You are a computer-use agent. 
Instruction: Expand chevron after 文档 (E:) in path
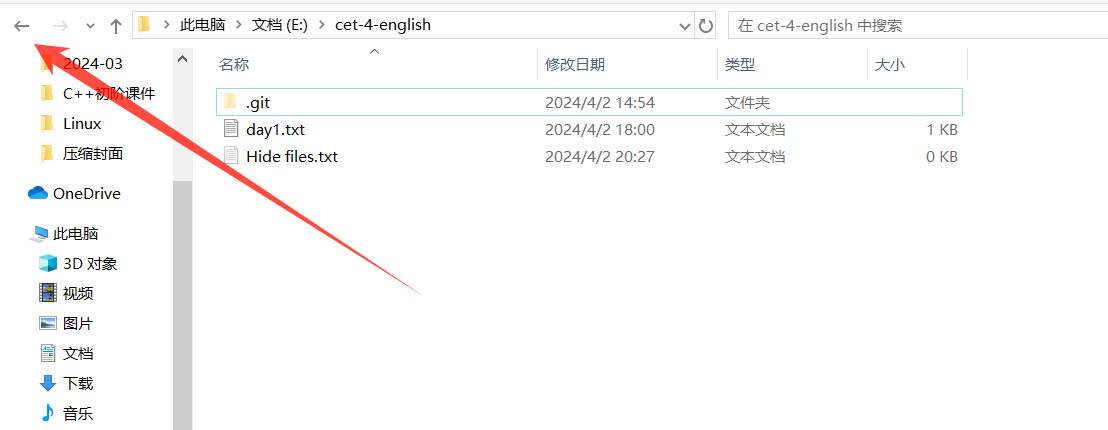click(x=322, y=25)
